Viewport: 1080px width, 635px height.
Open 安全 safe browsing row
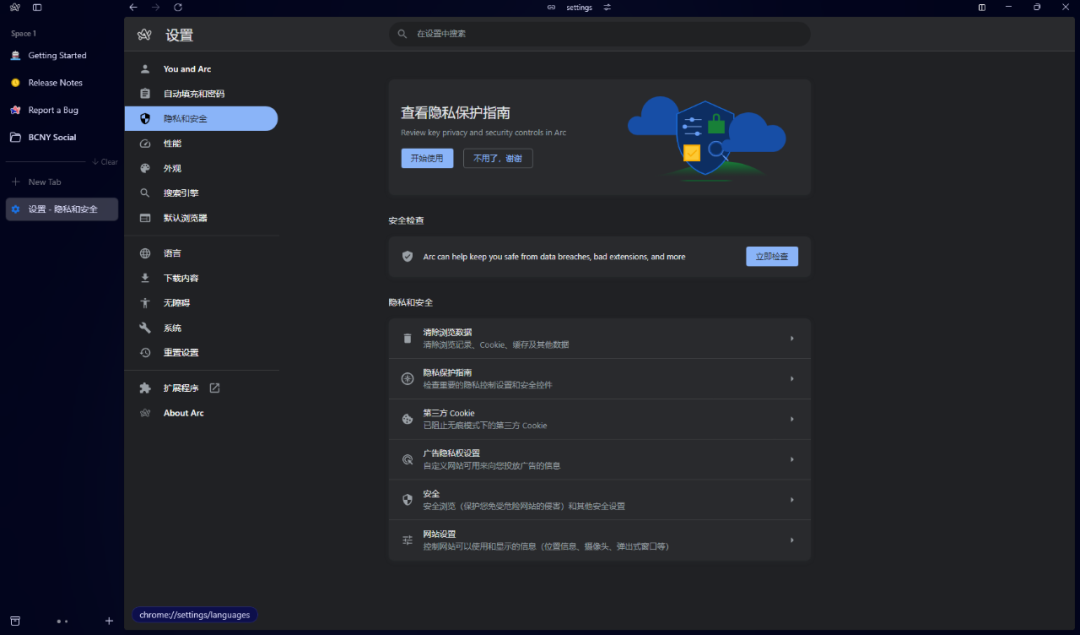[599, 500]
